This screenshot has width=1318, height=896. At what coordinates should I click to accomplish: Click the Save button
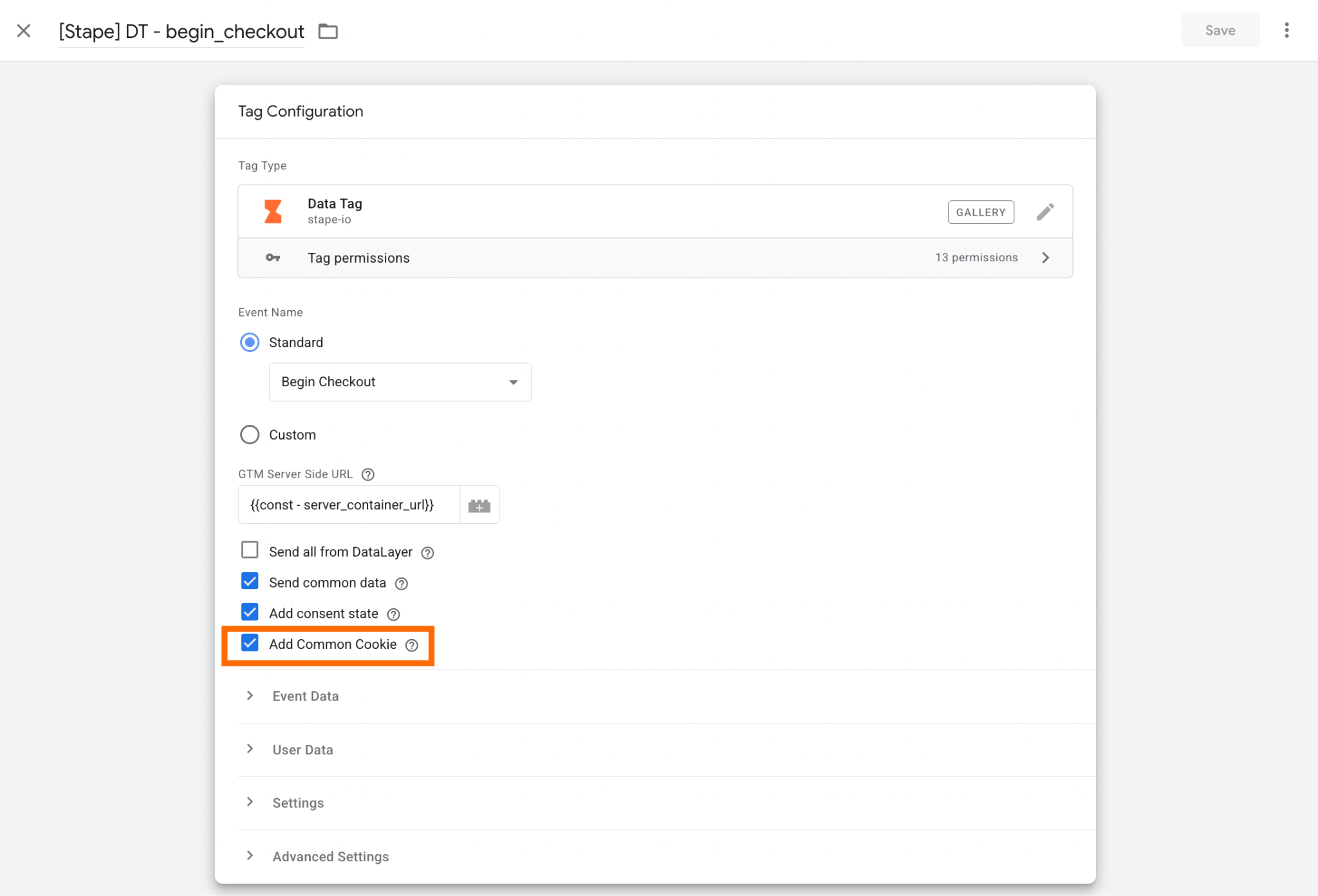pos(1220,30)
